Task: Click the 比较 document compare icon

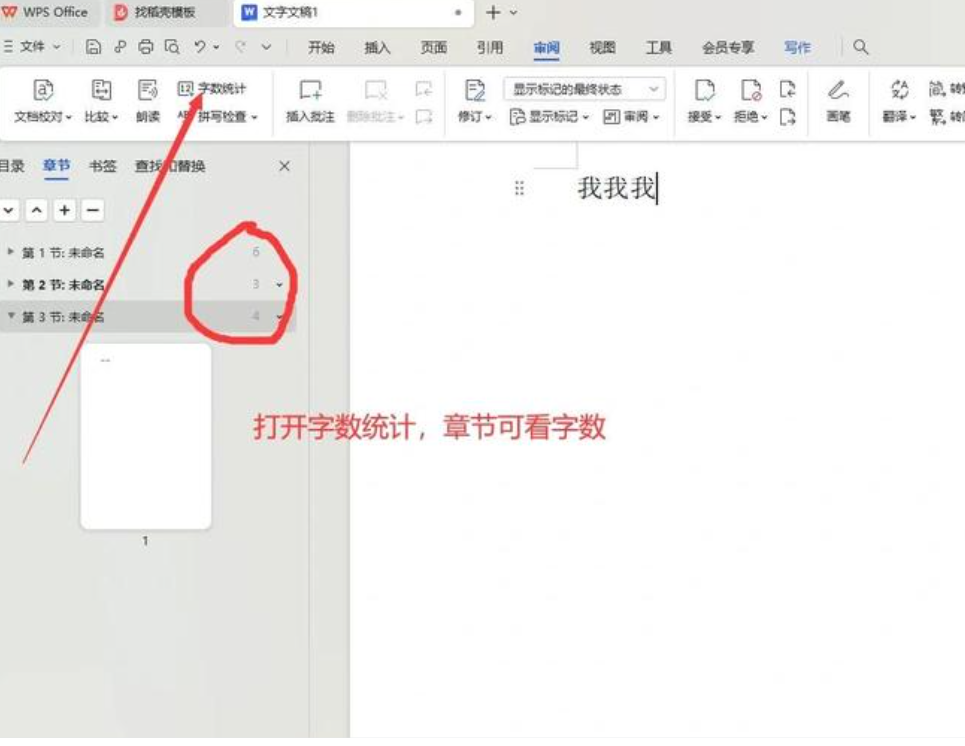Action: pos(101,91)
